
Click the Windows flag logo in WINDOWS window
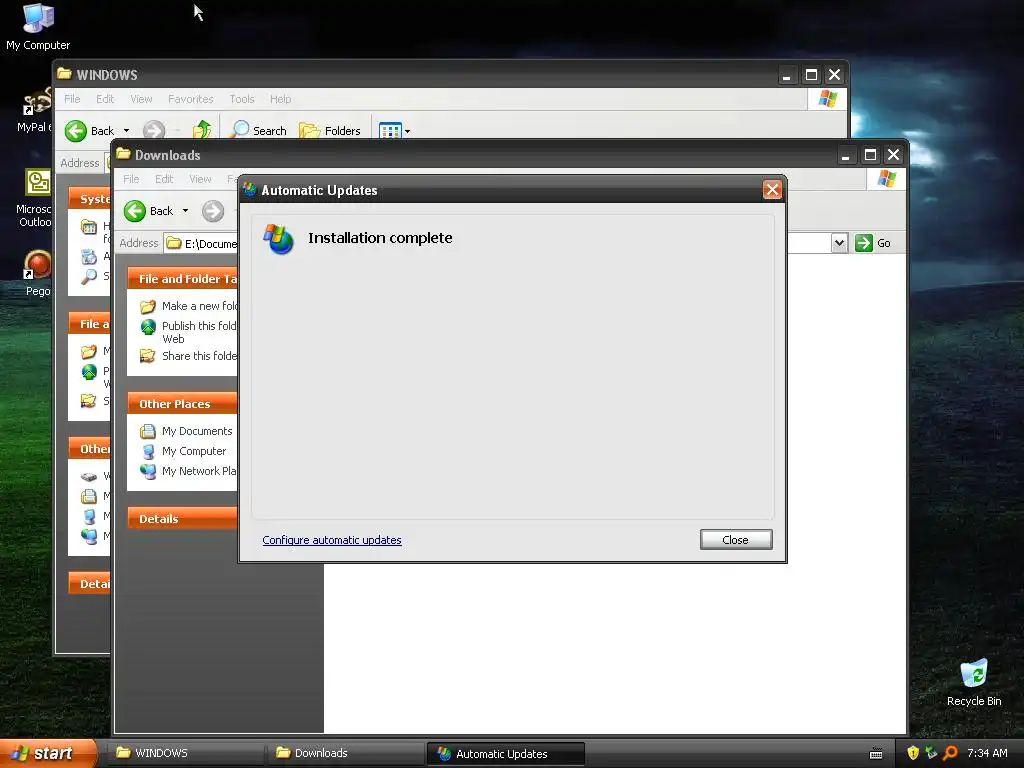tap(827, 99)
